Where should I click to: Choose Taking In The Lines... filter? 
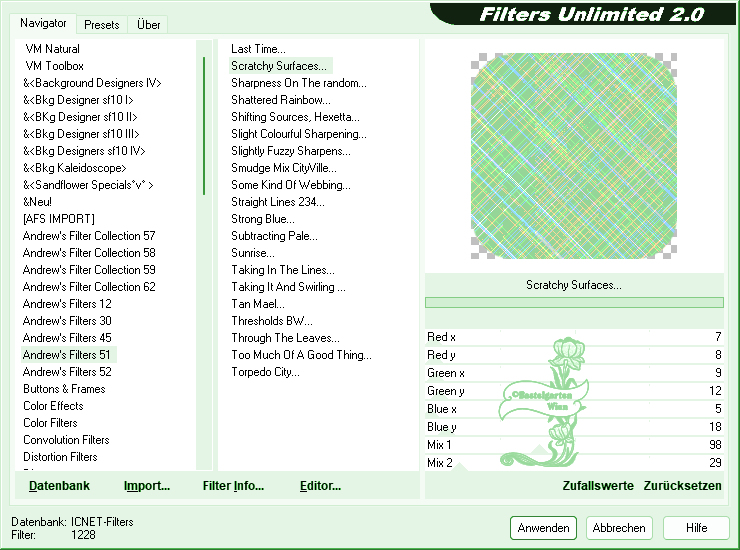click(283, 270)
